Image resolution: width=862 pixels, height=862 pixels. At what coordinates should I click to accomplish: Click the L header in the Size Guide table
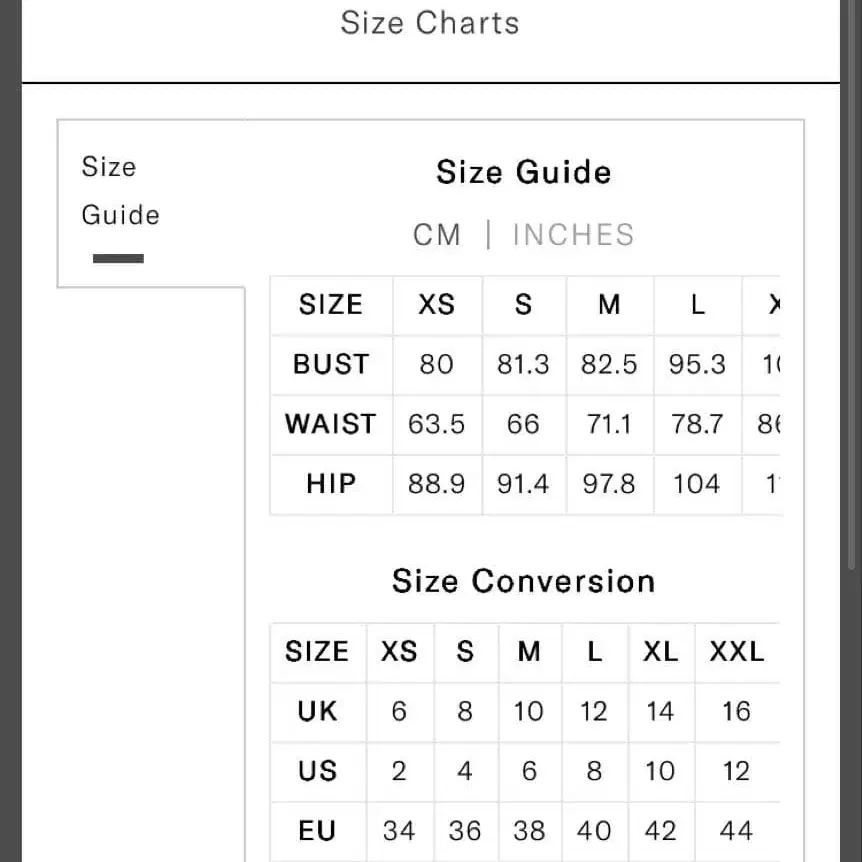tap(698, 305)
